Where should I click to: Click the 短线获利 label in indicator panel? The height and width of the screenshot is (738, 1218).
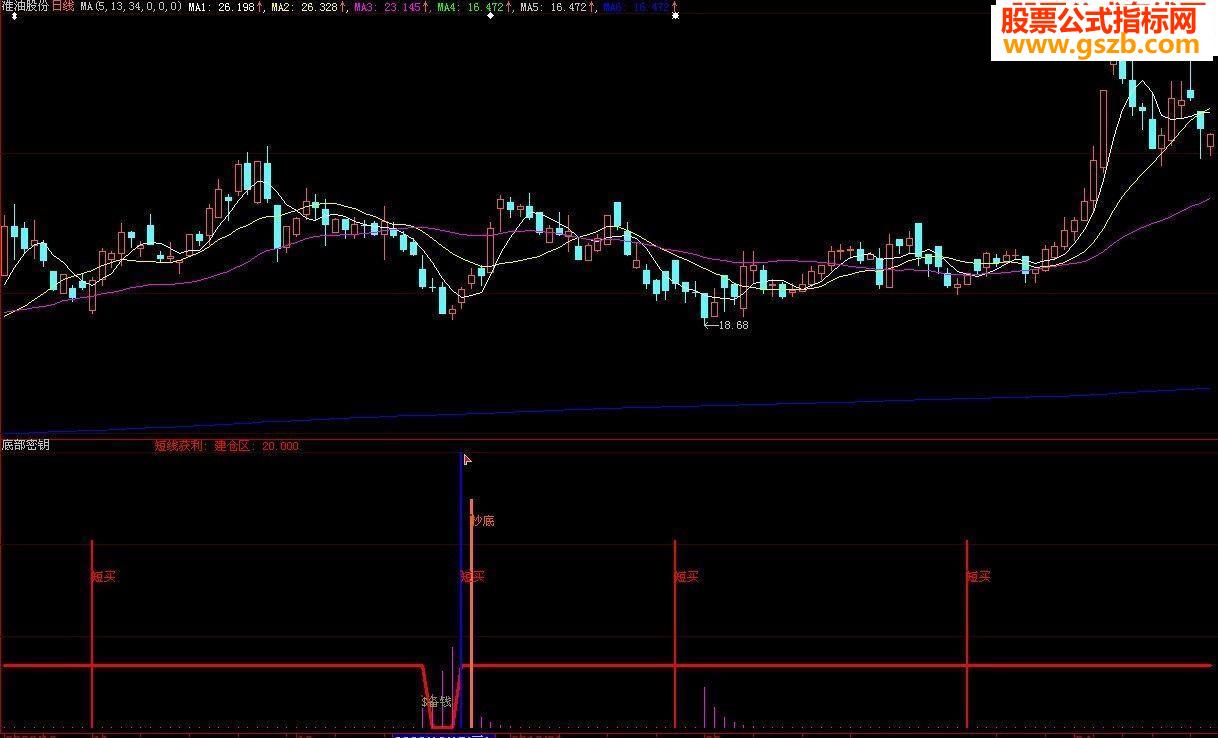pos(178,446)
